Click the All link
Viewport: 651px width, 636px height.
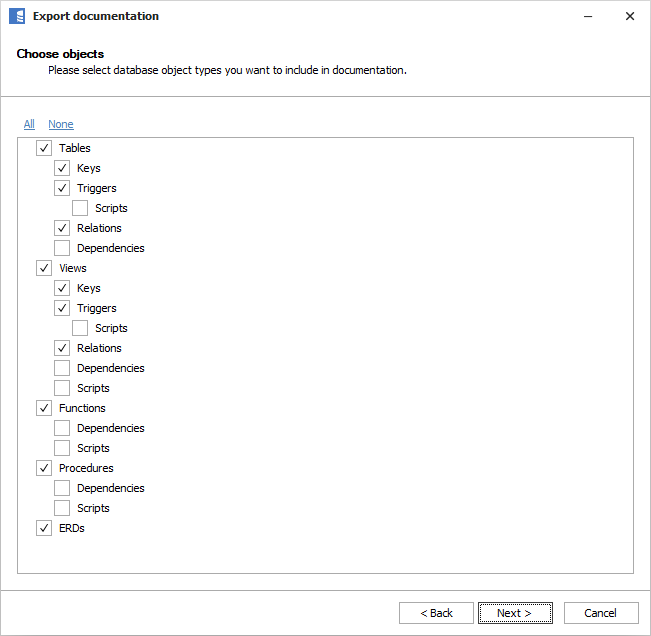point(29,124)
